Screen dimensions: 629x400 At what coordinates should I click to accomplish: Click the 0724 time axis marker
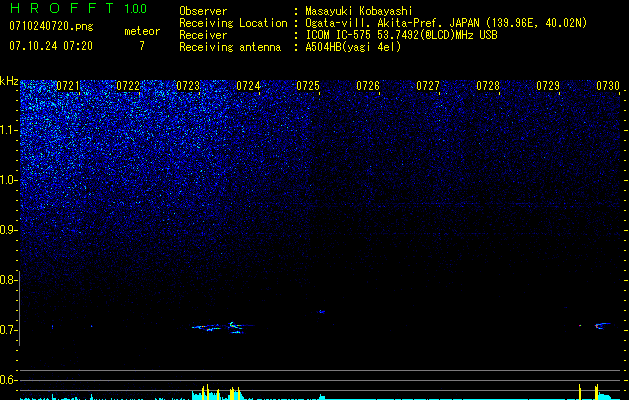click(248, 86)
